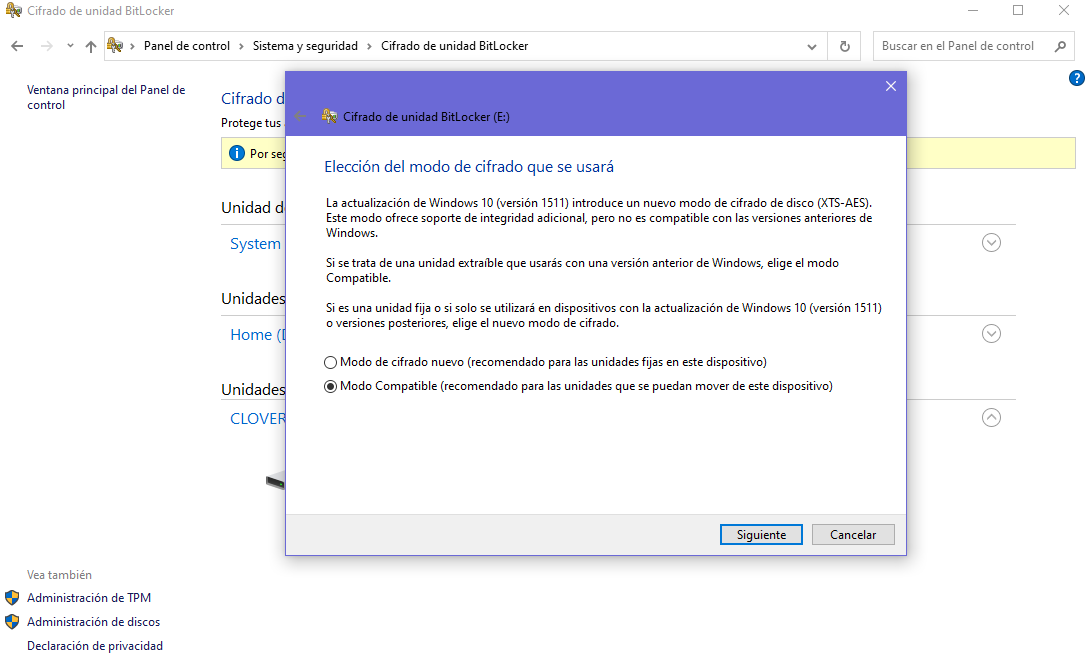1085x671 pixels.
Task: Open Sistema y seguridad breadcrumb
Action: click(x=305, y=46)
